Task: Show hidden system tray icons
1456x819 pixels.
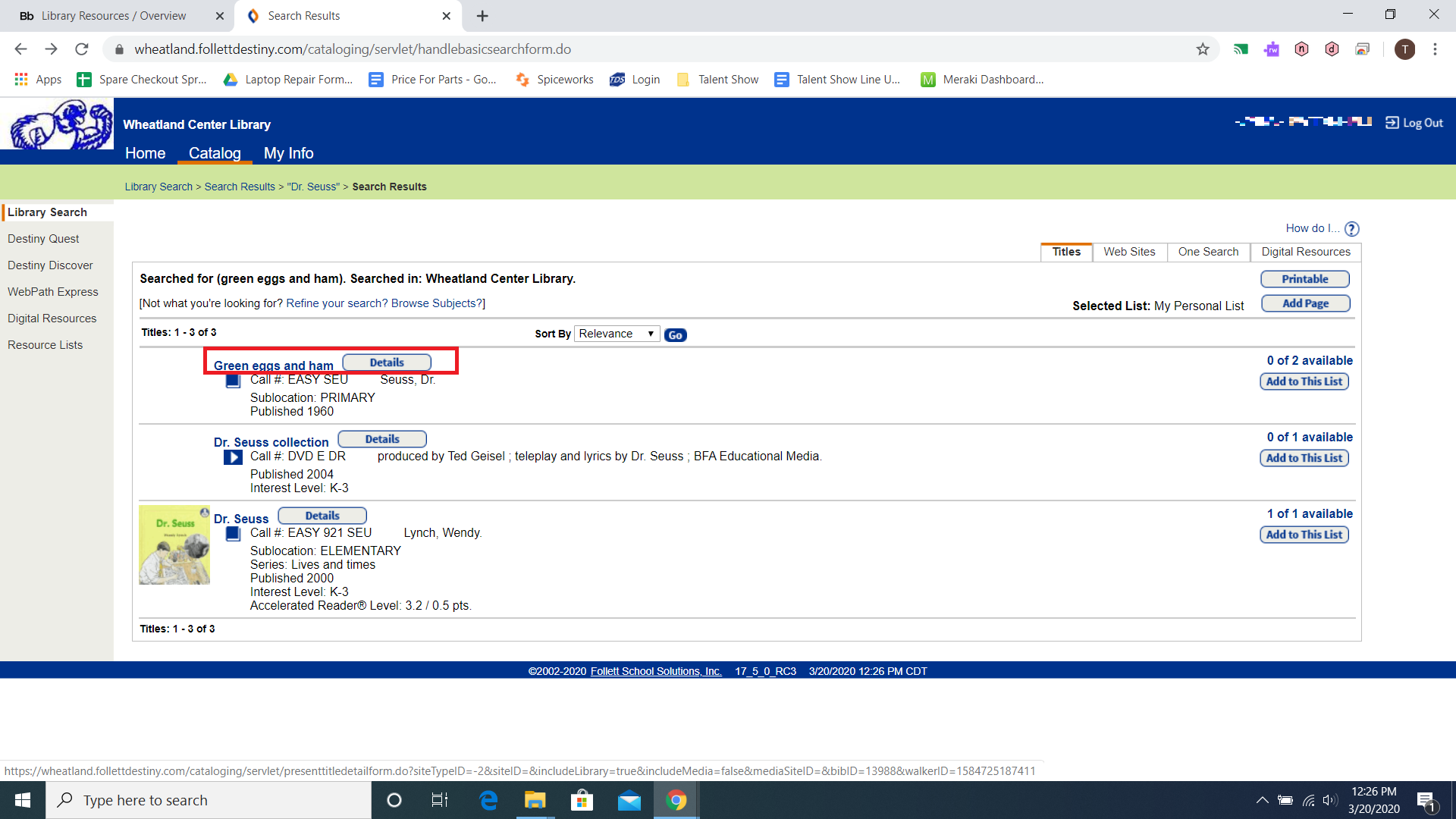Action: [x=1262, y=800]
